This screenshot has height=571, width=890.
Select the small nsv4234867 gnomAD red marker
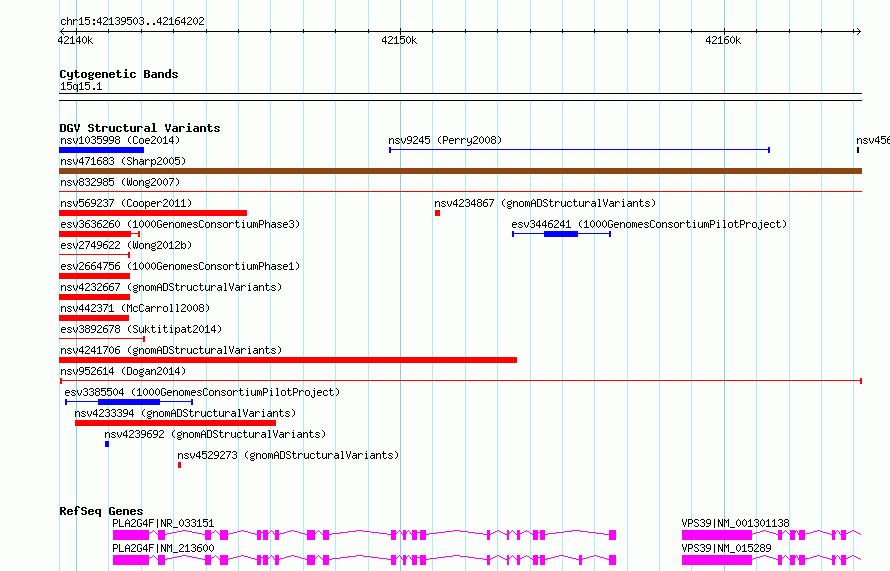tap(438, 213)
